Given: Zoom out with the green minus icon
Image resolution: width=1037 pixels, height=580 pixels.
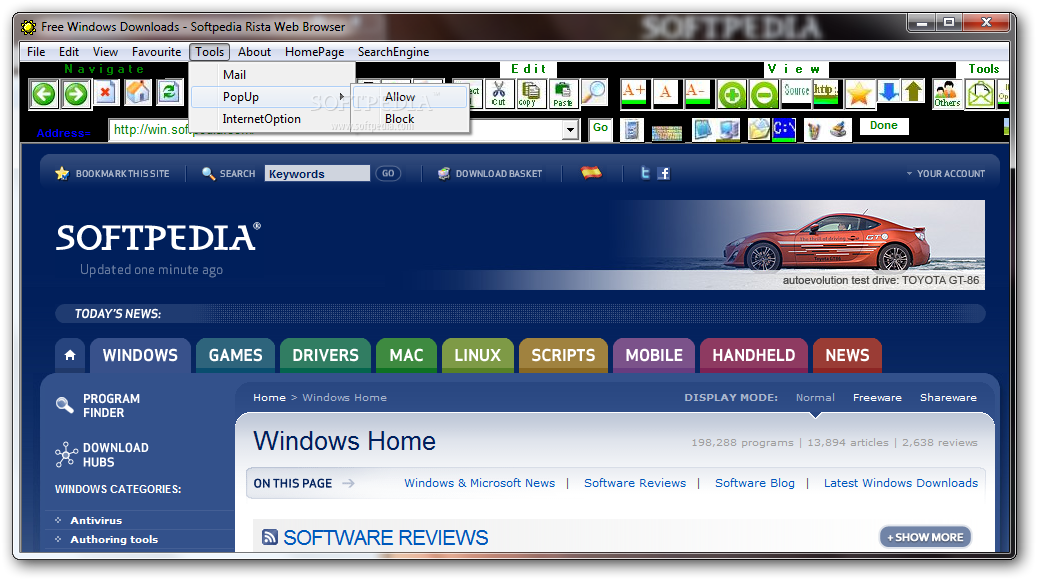Looking at the screenshot, I should click(764, 95).
